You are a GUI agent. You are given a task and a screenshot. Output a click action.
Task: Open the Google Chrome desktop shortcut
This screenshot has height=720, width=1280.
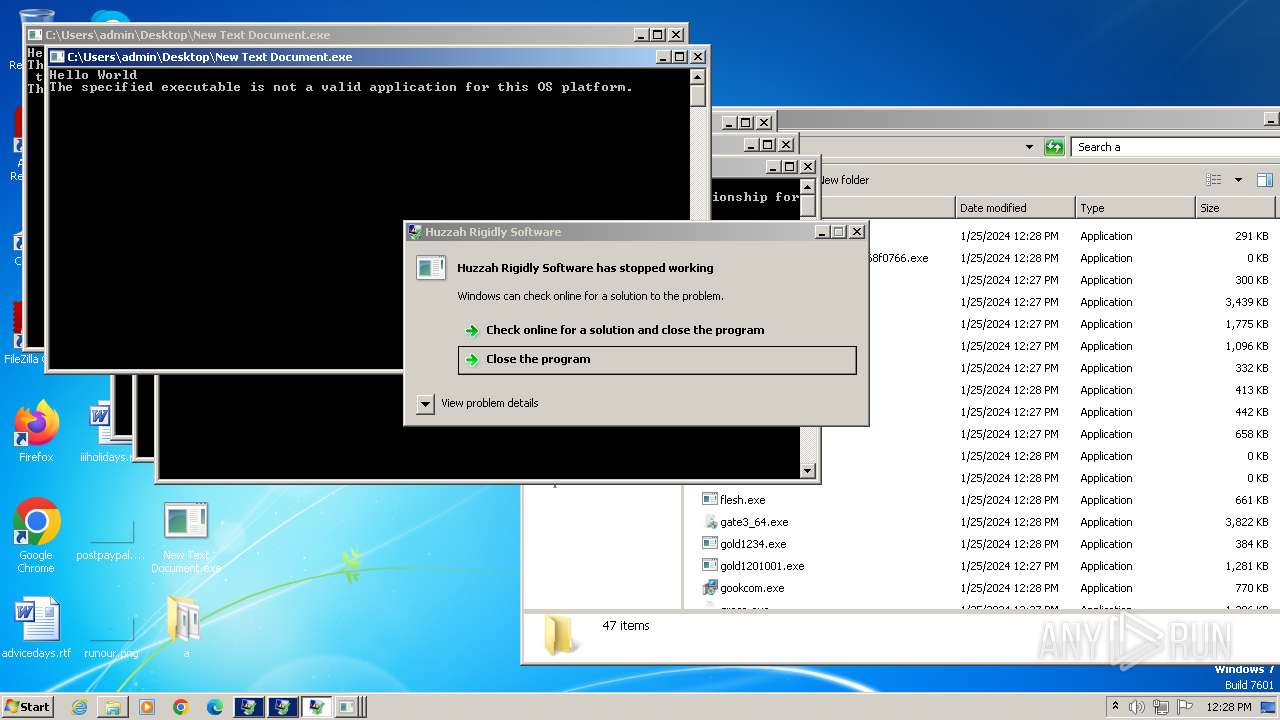point(36,536)
